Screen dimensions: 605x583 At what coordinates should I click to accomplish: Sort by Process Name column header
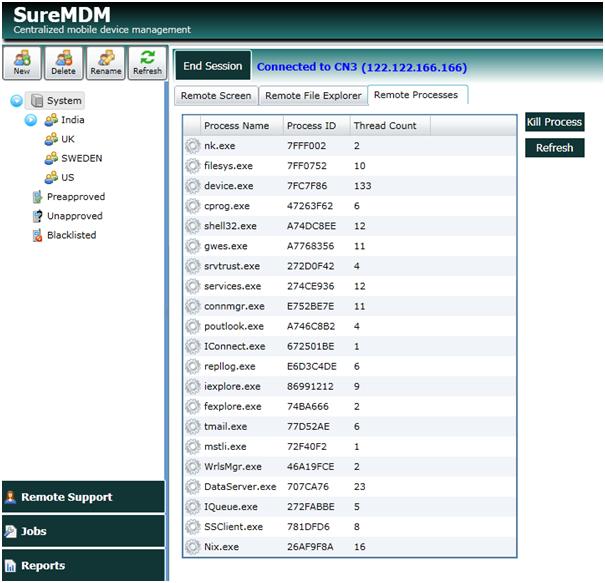242,125
